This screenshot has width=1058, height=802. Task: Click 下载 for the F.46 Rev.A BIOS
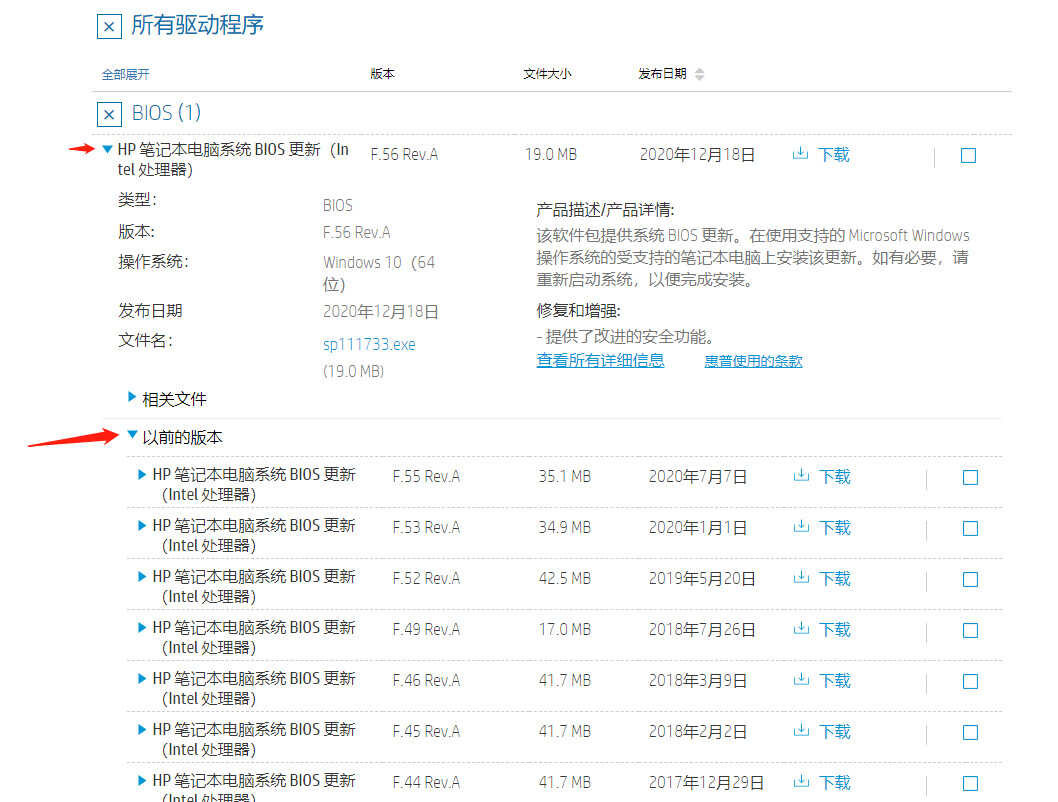click(x=835, y=680)
